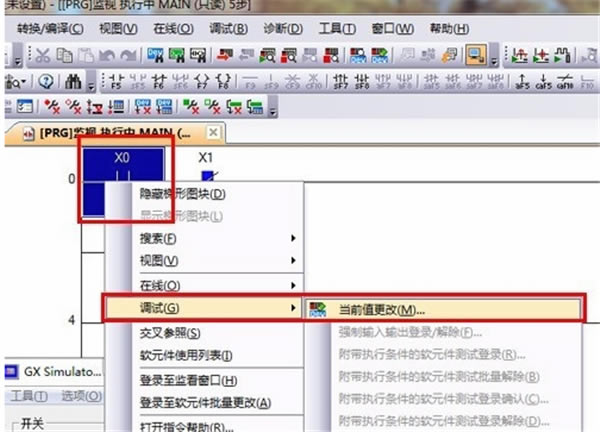Click the F5 open contact ladder icon
Viewport: 600px width, 432px height.
(116, 82)
